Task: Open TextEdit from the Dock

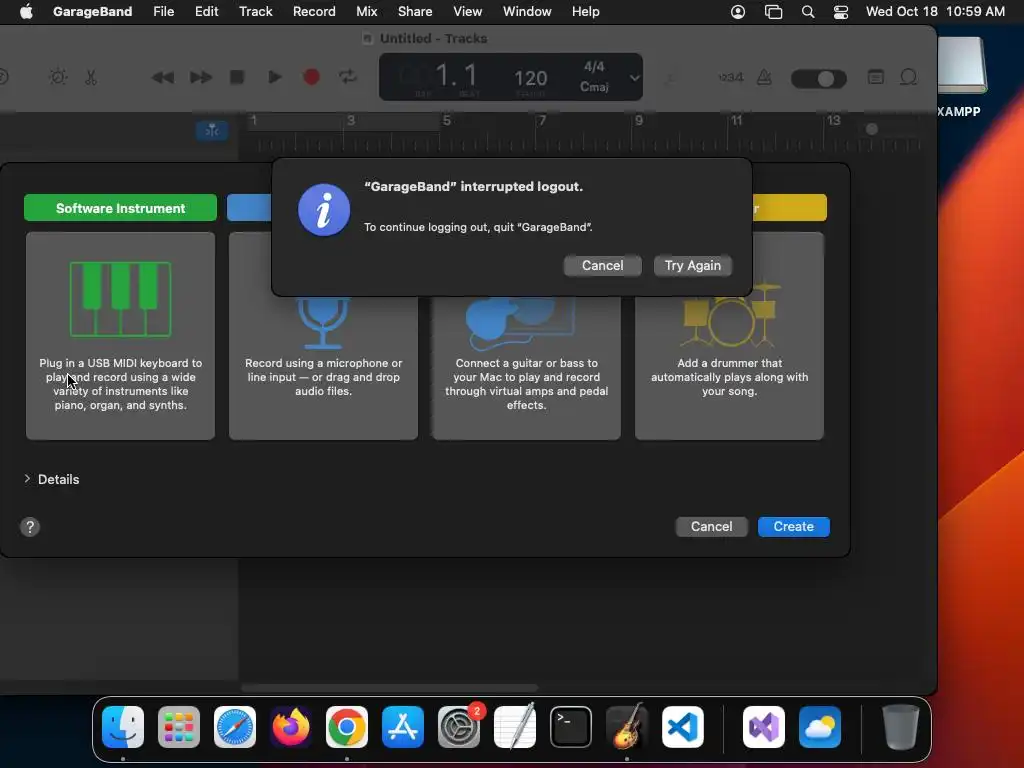Action: 515,727
